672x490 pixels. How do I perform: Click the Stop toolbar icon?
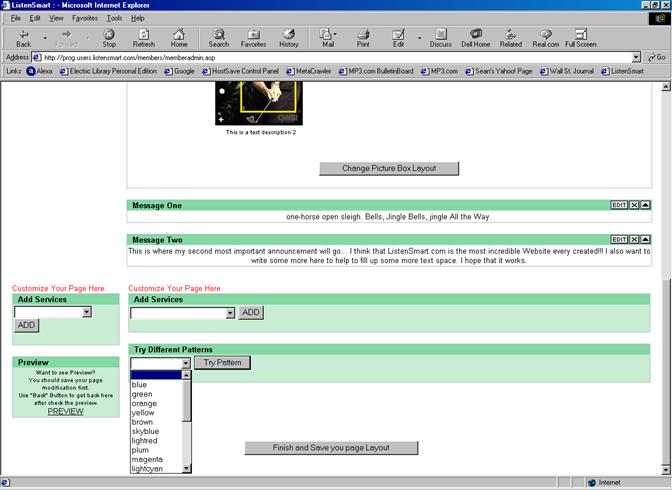(109, 38)
